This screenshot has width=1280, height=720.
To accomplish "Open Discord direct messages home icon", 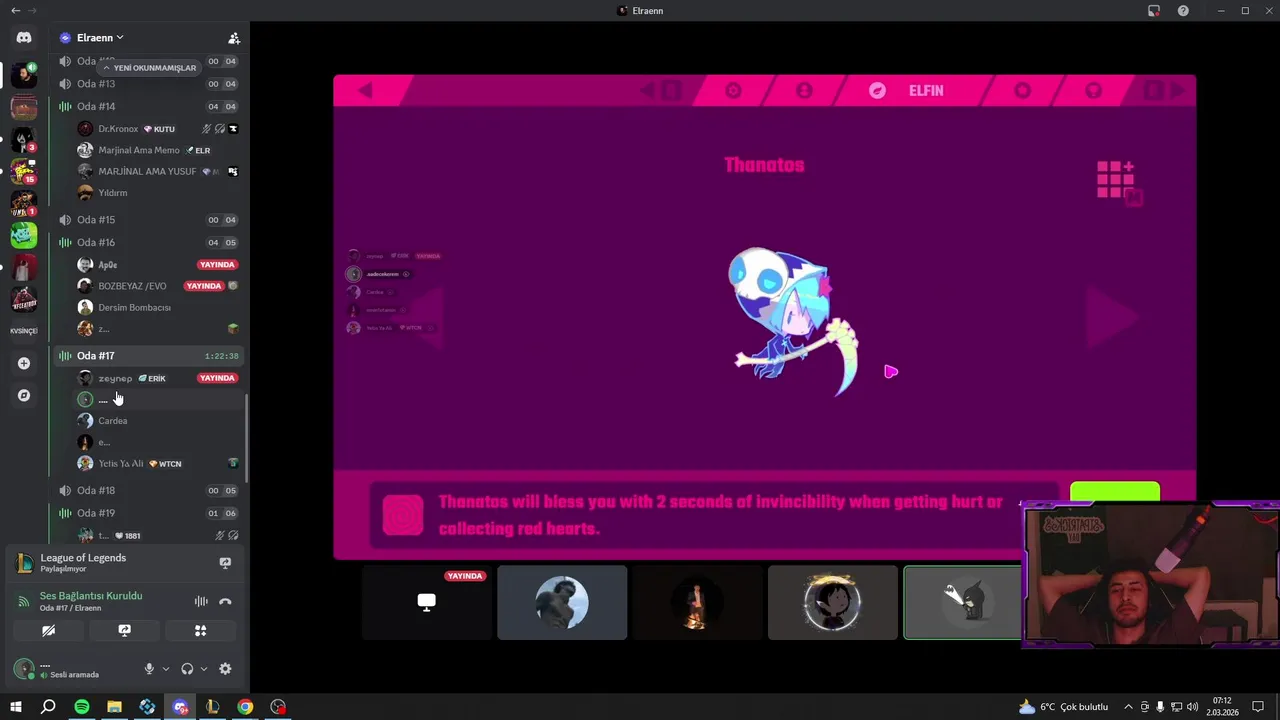I will (x=24, y=38).
